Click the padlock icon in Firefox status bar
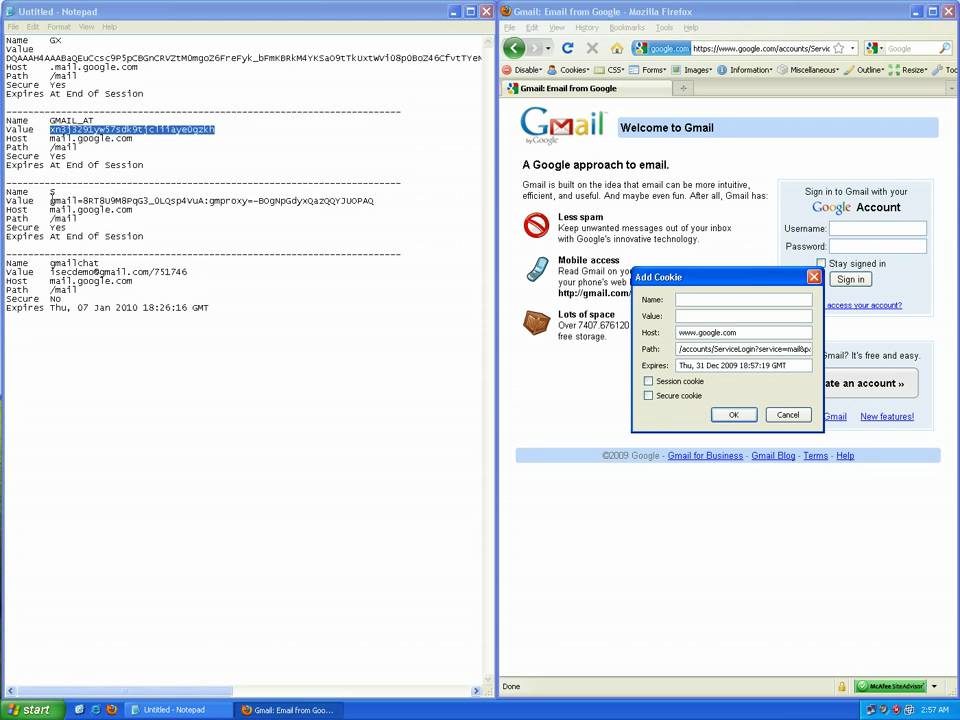 tap(842, 686)
